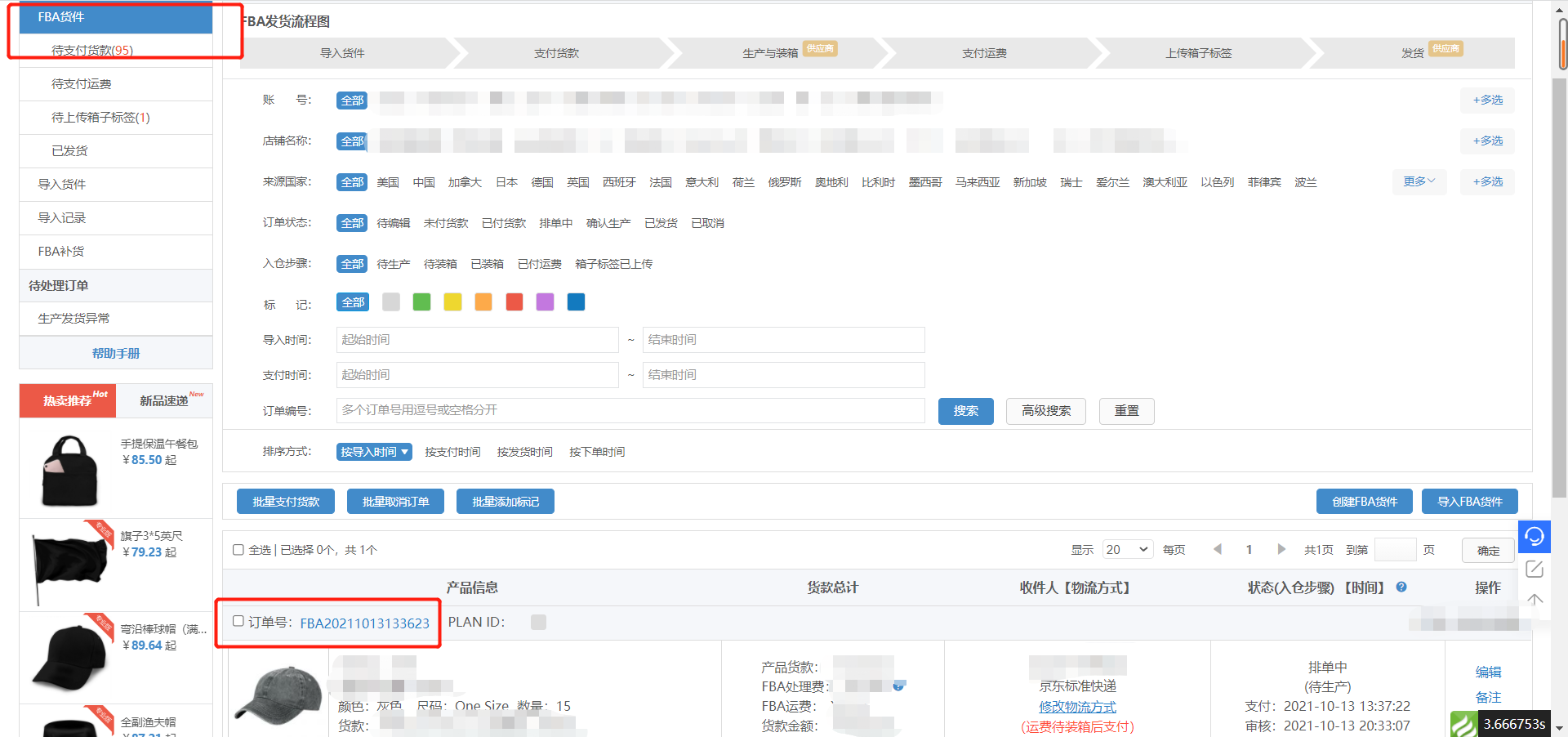The width and height of the screenshot is (1568, 737).
Task: Click the back-to-top arrow icon
Action: pos(1535,600)
